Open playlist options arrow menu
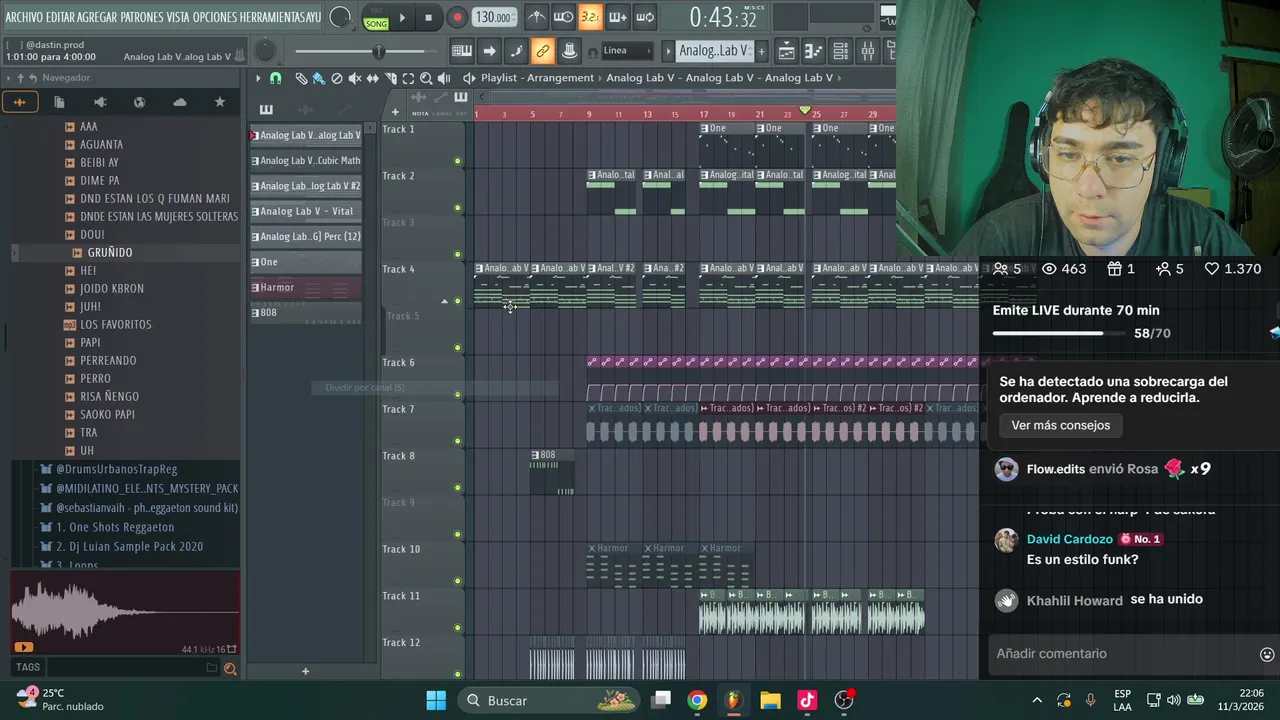The width and height of the screenshot is (1280, 720). pos(258,78)
